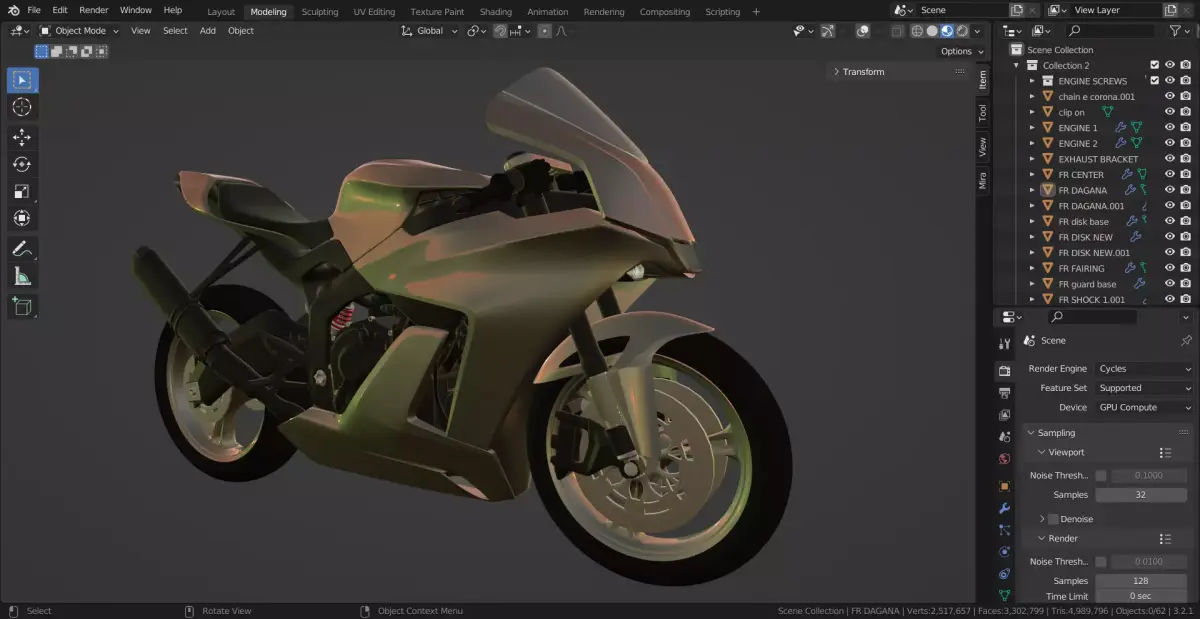This screenshot has width=1200, height=619.
Task: Select the Move tool
Action: [x=22, y=137]
